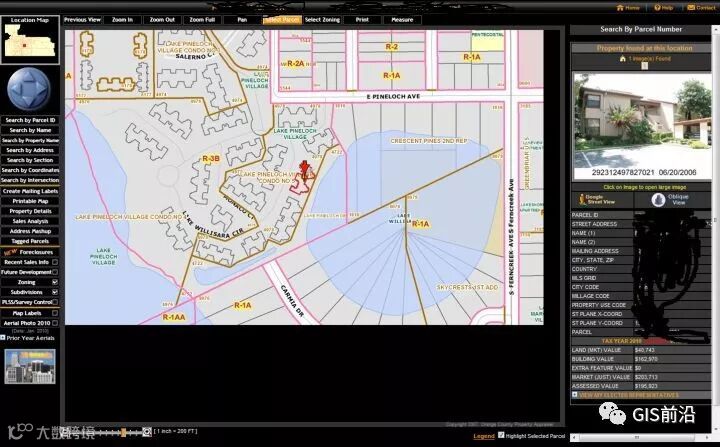720x447 pixels.
Task: Expand View My Elected Representatives
Action: pyautogui.click(x=574, y=395)
